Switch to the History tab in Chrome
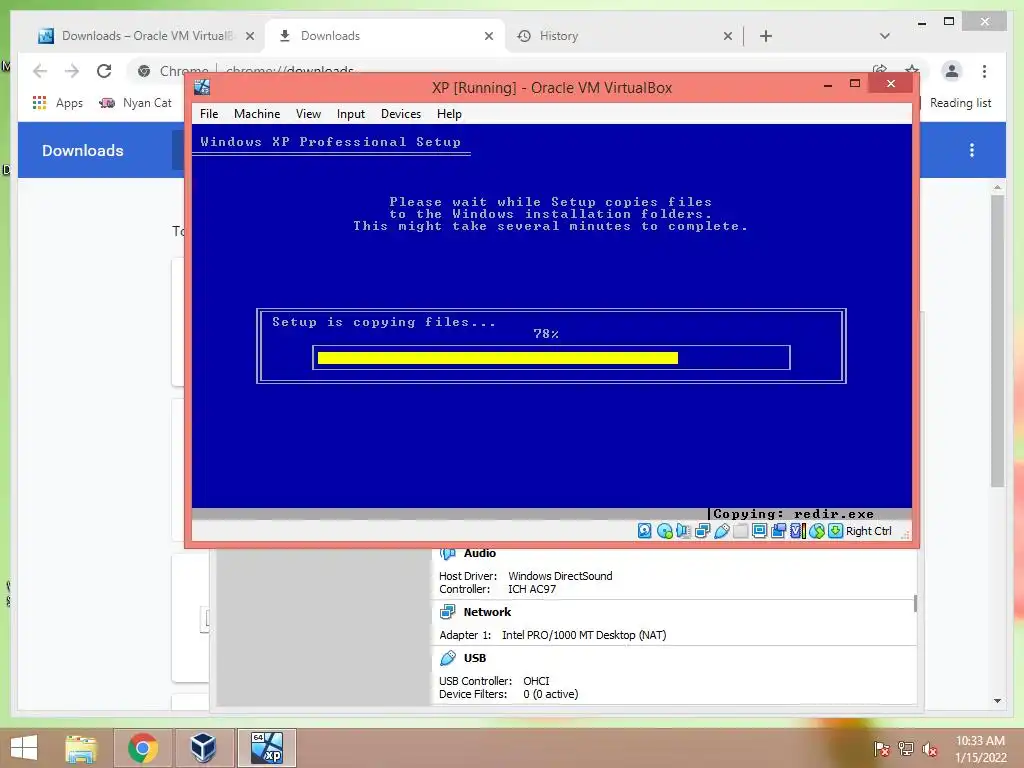 624,36
